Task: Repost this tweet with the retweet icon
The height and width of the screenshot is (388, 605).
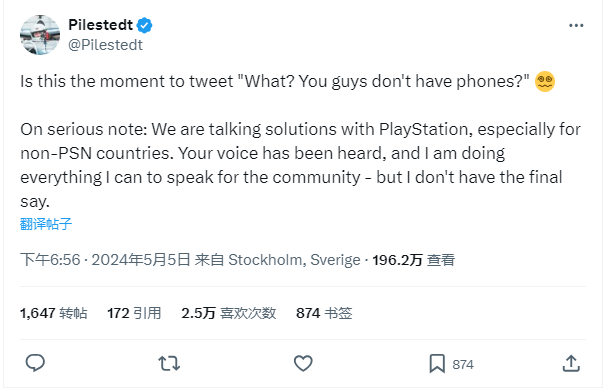Action: pos(169,363)
